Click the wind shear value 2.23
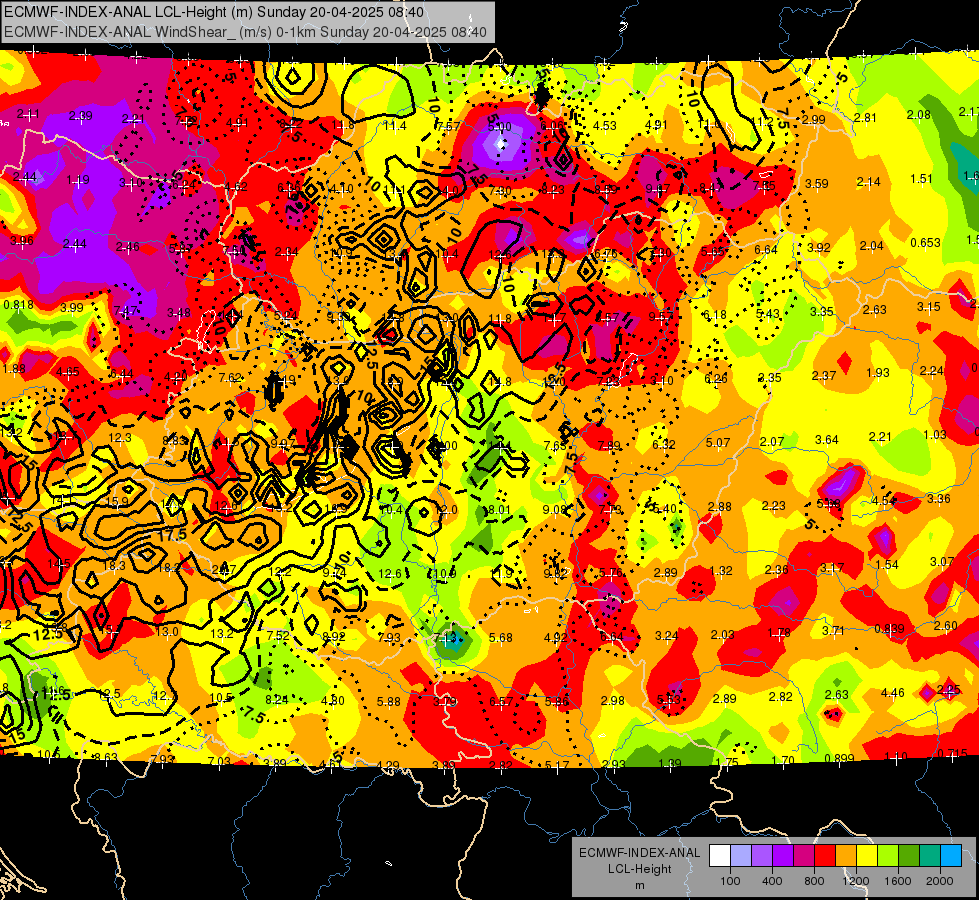This screenshot has height=900, width=979. (774, 506)
